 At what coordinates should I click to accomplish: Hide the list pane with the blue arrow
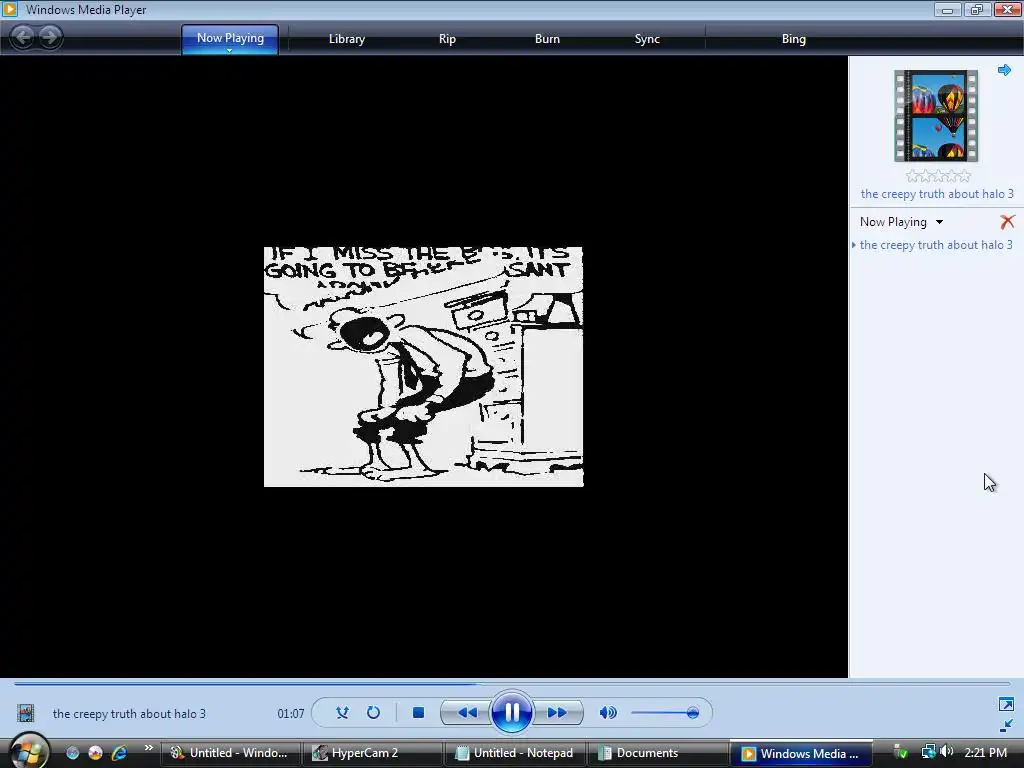[1004, 70]
